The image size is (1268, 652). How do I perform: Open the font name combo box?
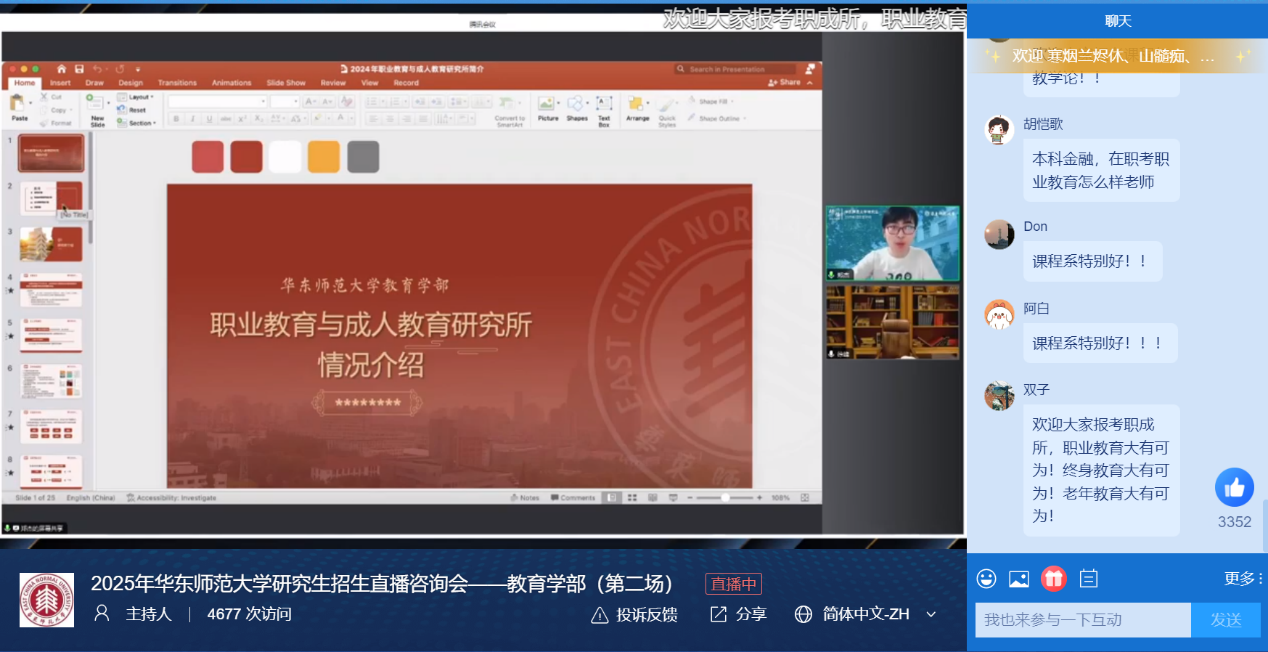point(218,101)
